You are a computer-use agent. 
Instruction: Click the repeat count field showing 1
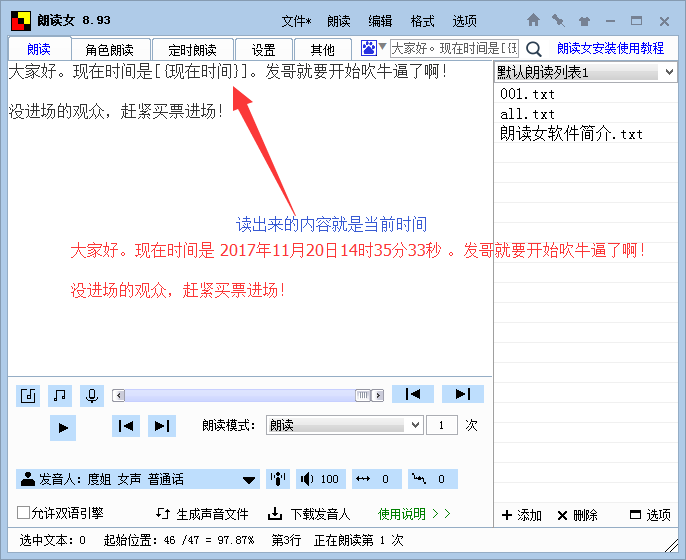[441, 425]
